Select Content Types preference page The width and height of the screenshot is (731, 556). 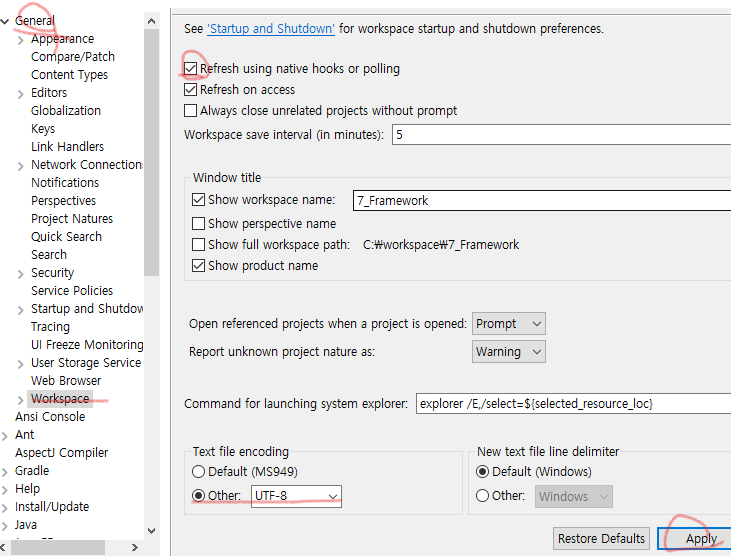pos(69,75)
